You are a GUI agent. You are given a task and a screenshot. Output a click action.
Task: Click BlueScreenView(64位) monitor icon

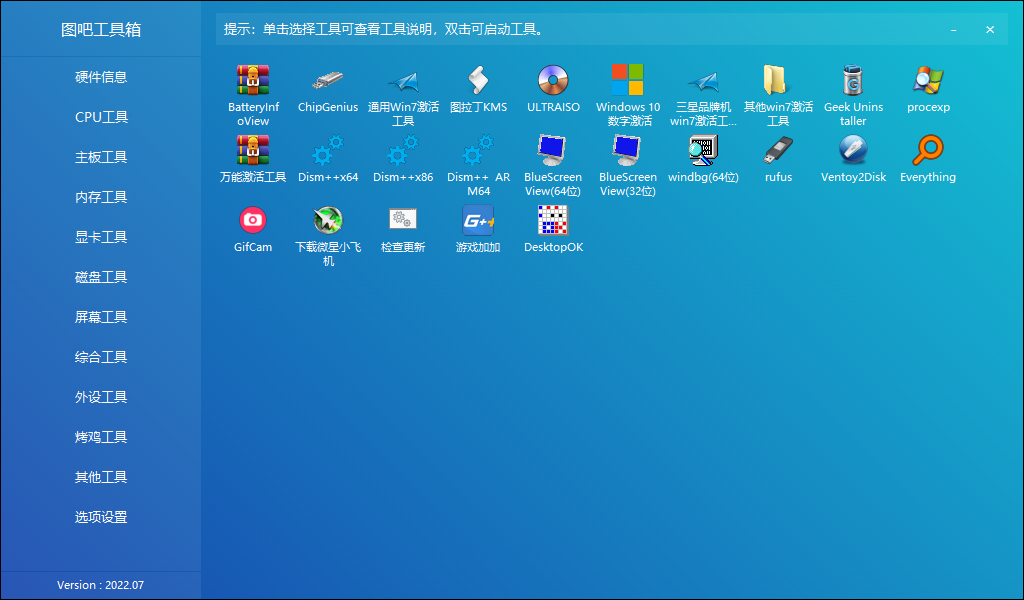(553, 151)
